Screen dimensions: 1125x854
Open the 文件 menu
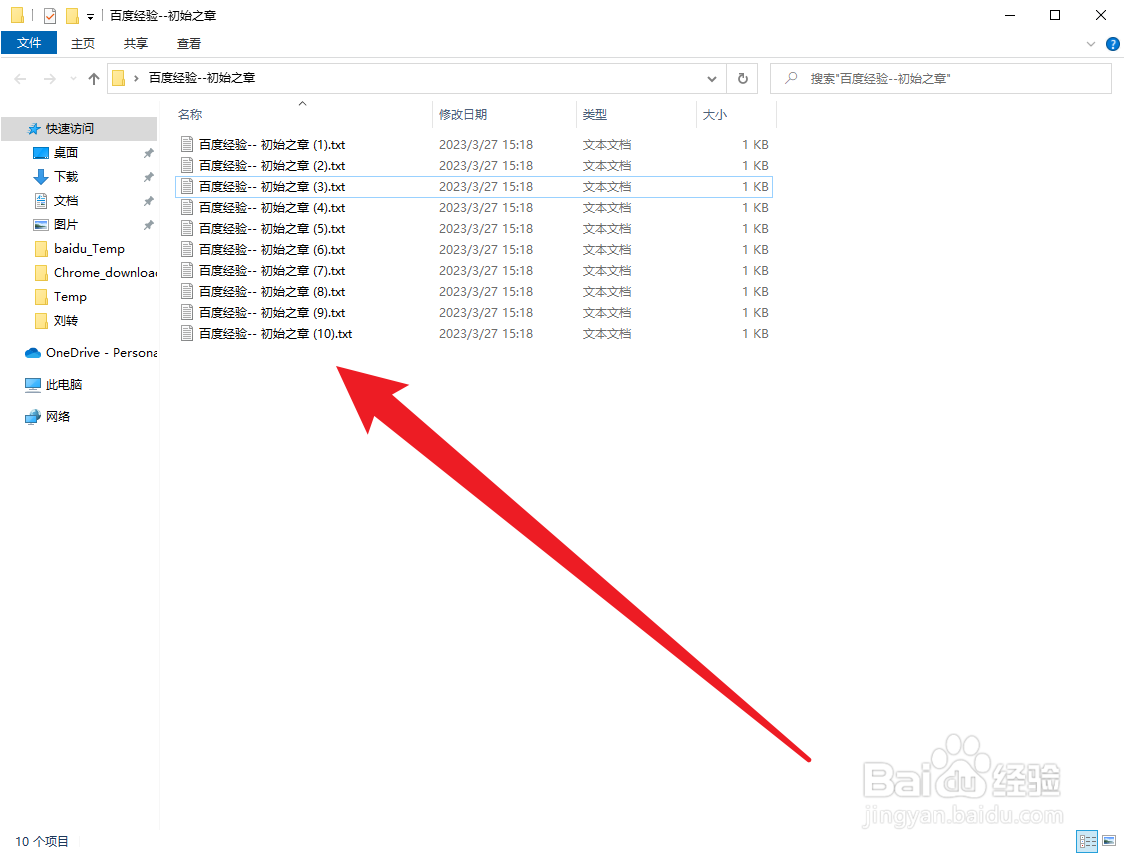29,43
